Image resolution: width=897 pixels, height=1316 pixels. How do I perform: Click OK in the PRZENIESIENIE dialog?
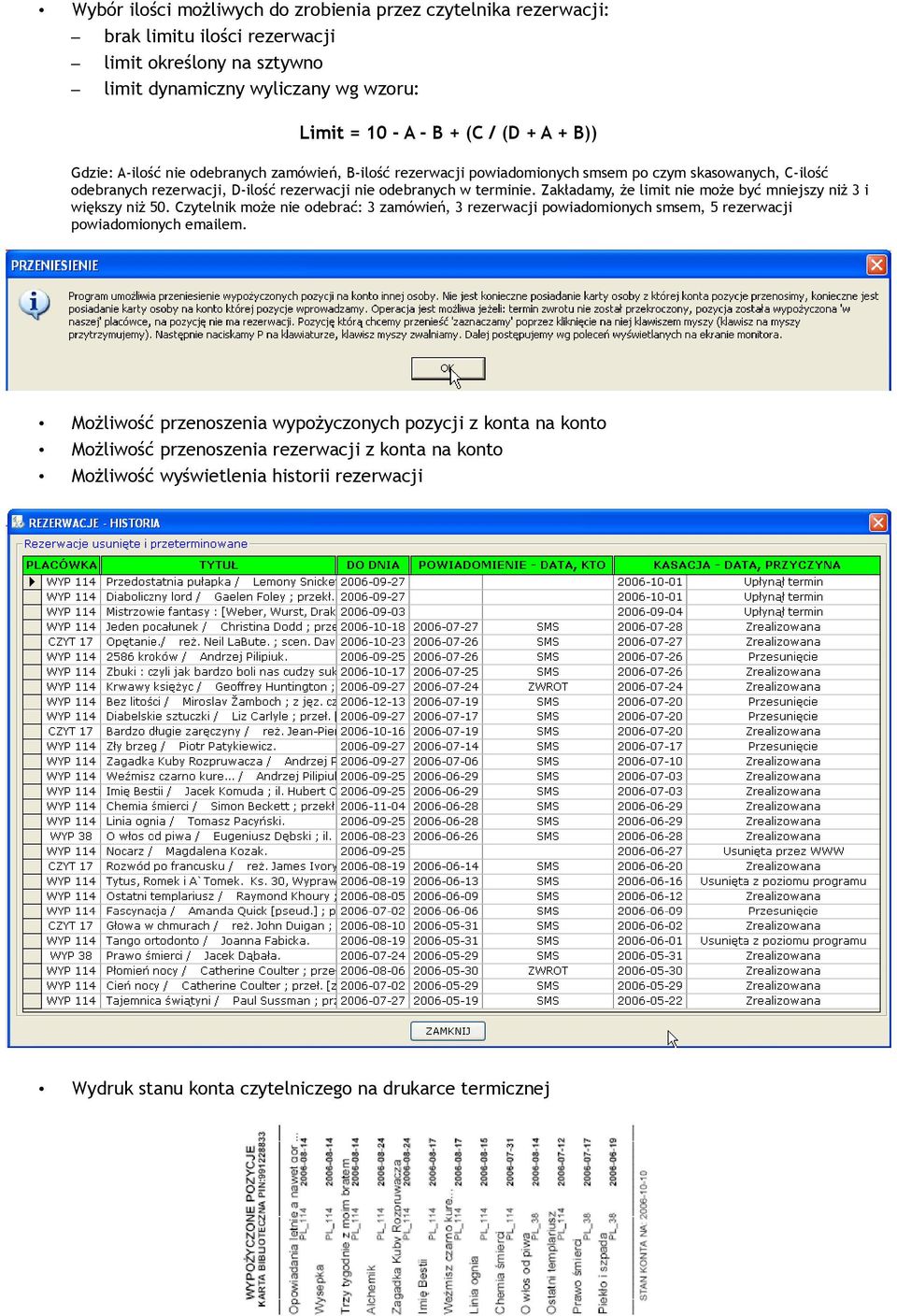[448, 368]
